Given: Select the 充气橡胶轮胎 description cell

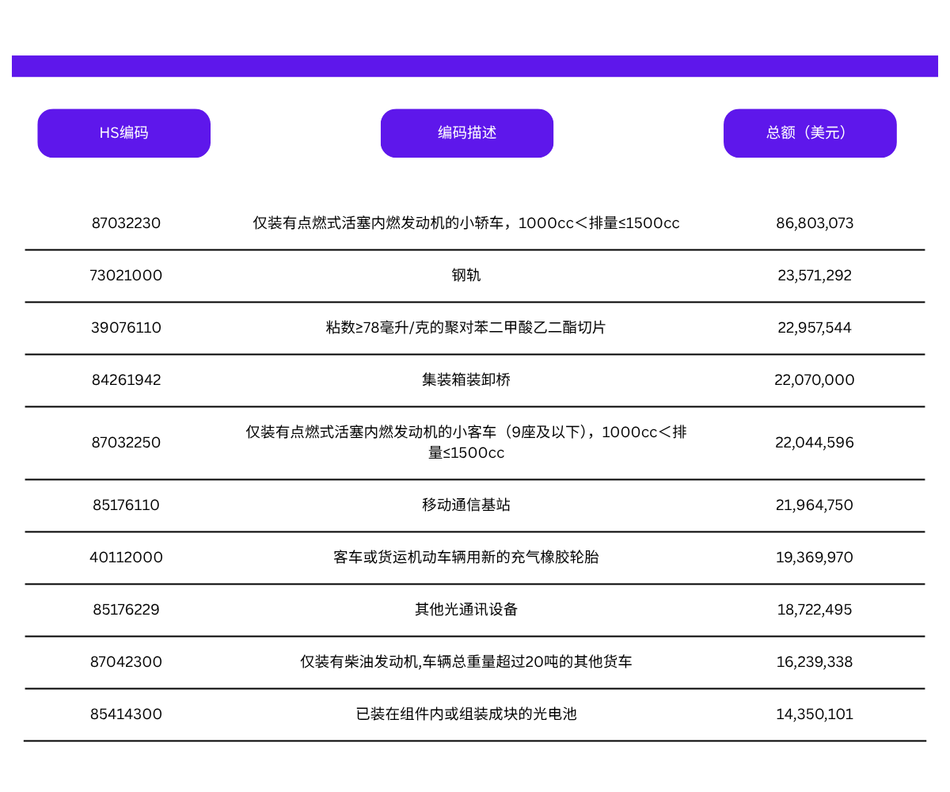Looking at the screenshot, I should pyautogui.click(x=466, y=557).
